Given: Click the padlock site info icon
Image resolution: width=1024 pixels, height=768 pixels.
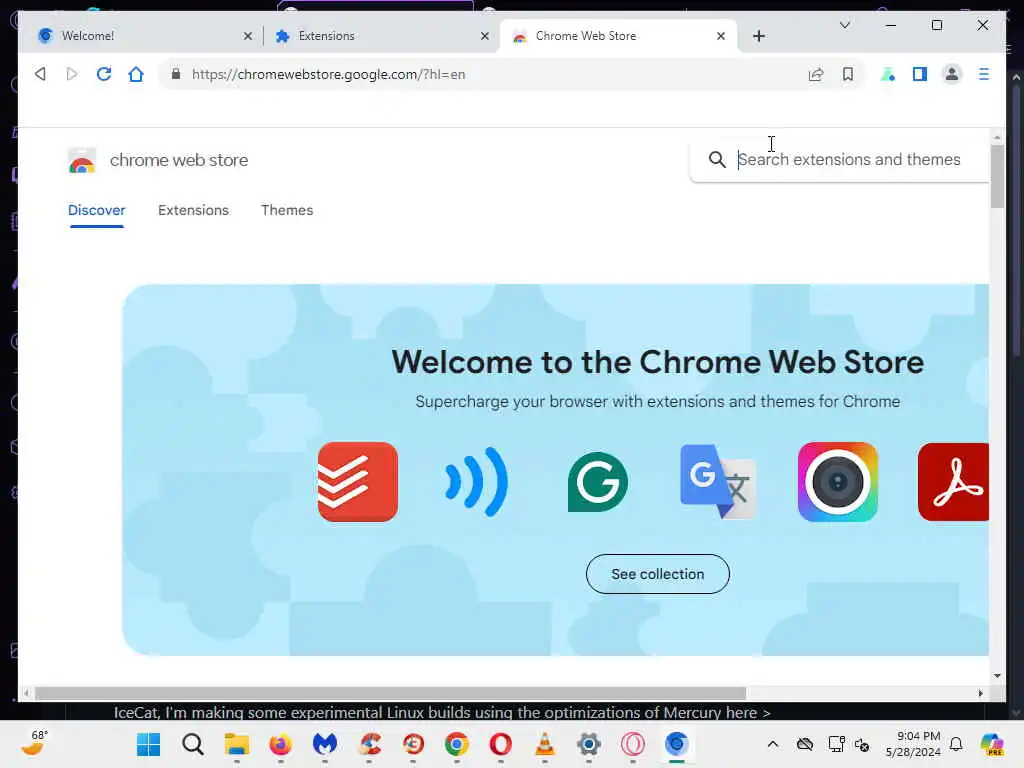Looking at the screenshot, I should click(176, 74).
